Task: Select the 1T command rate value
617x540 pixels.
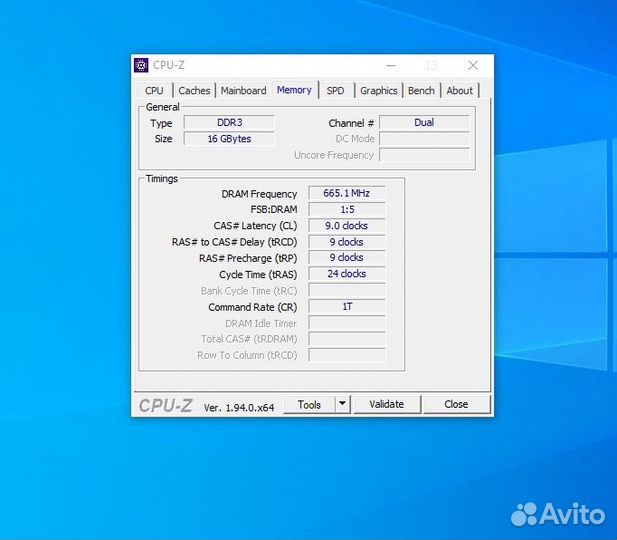Action: pyautogui.click(x=347, y=307)
